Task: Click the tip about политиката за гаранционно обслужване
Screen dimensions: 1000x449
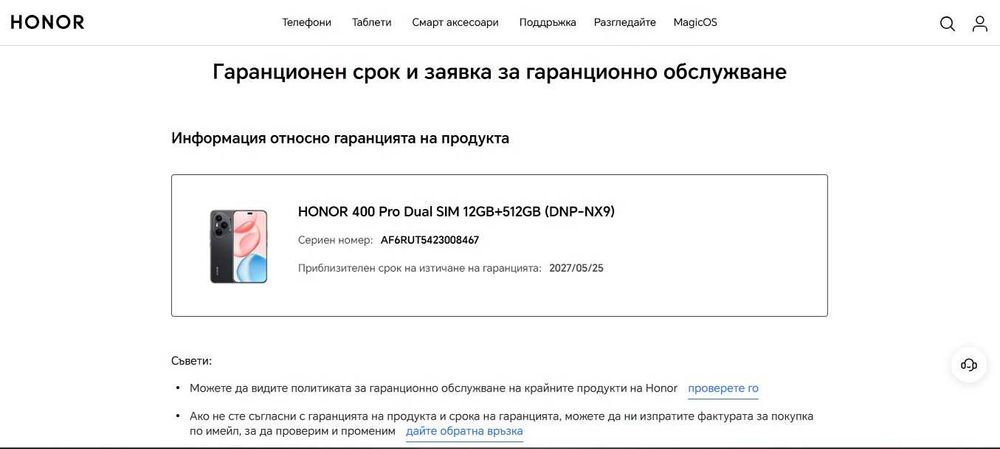Action: 434,388
